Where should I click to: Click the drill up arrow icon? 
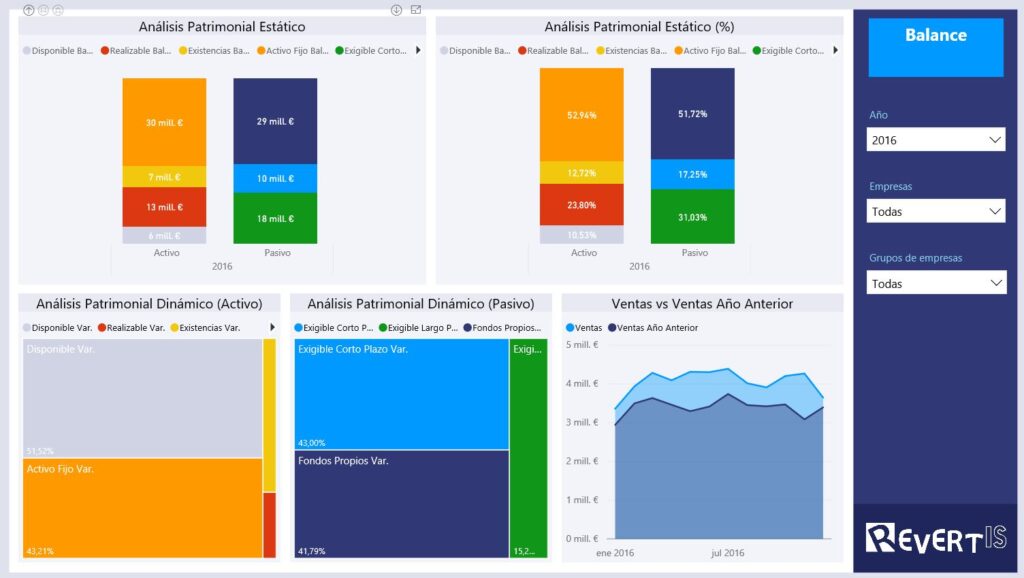(29, 10)
